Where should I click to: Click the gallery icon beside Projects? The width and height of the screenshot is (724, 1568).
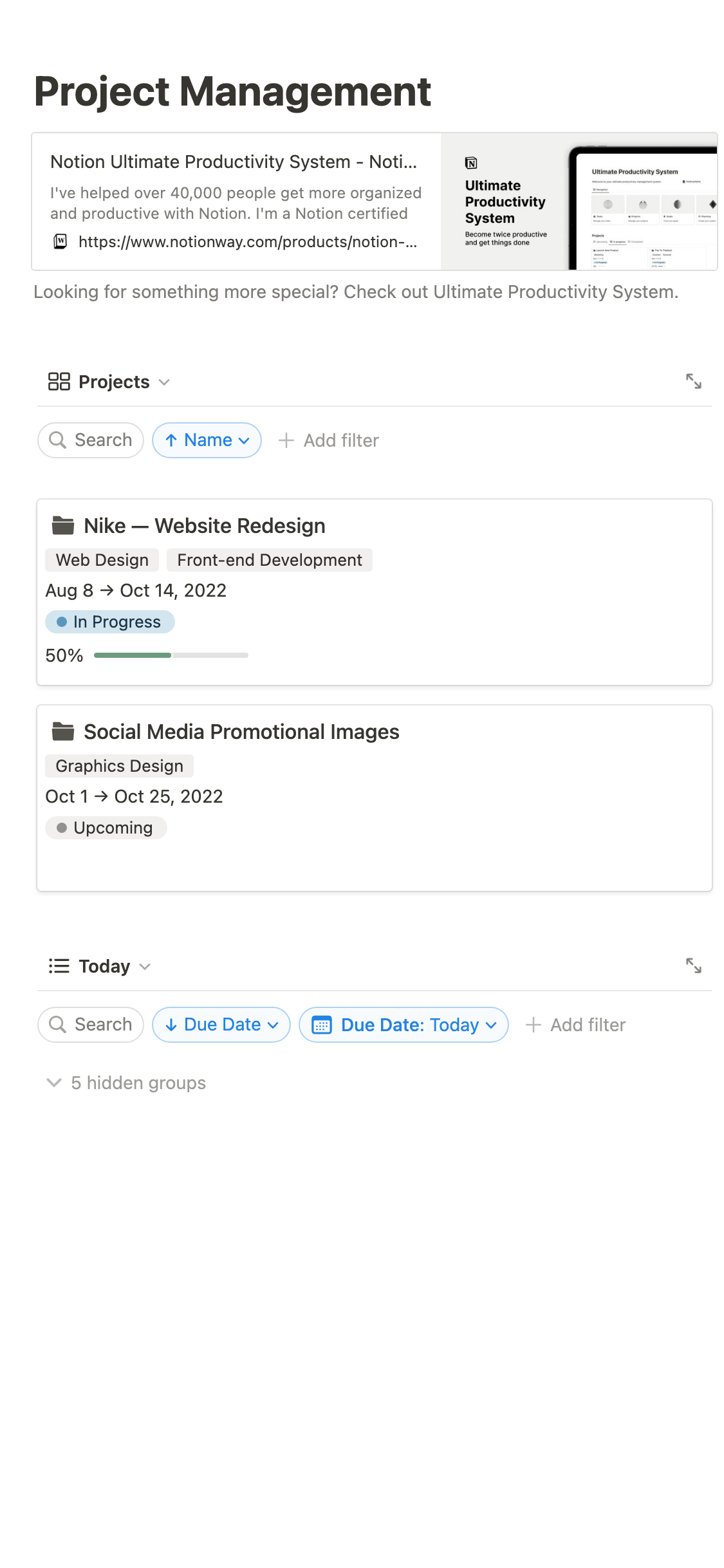[59, 382]
